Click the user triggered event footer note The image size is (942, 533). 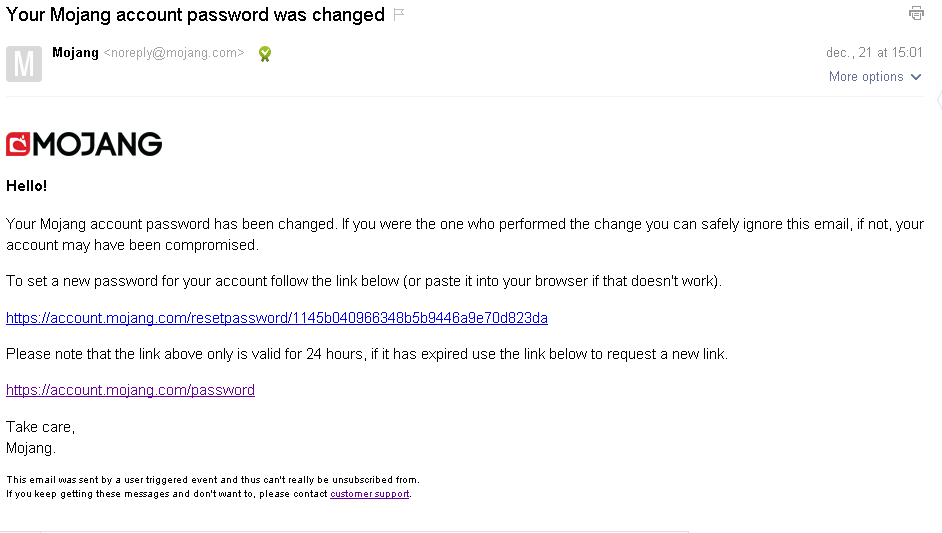coord(212,480)
